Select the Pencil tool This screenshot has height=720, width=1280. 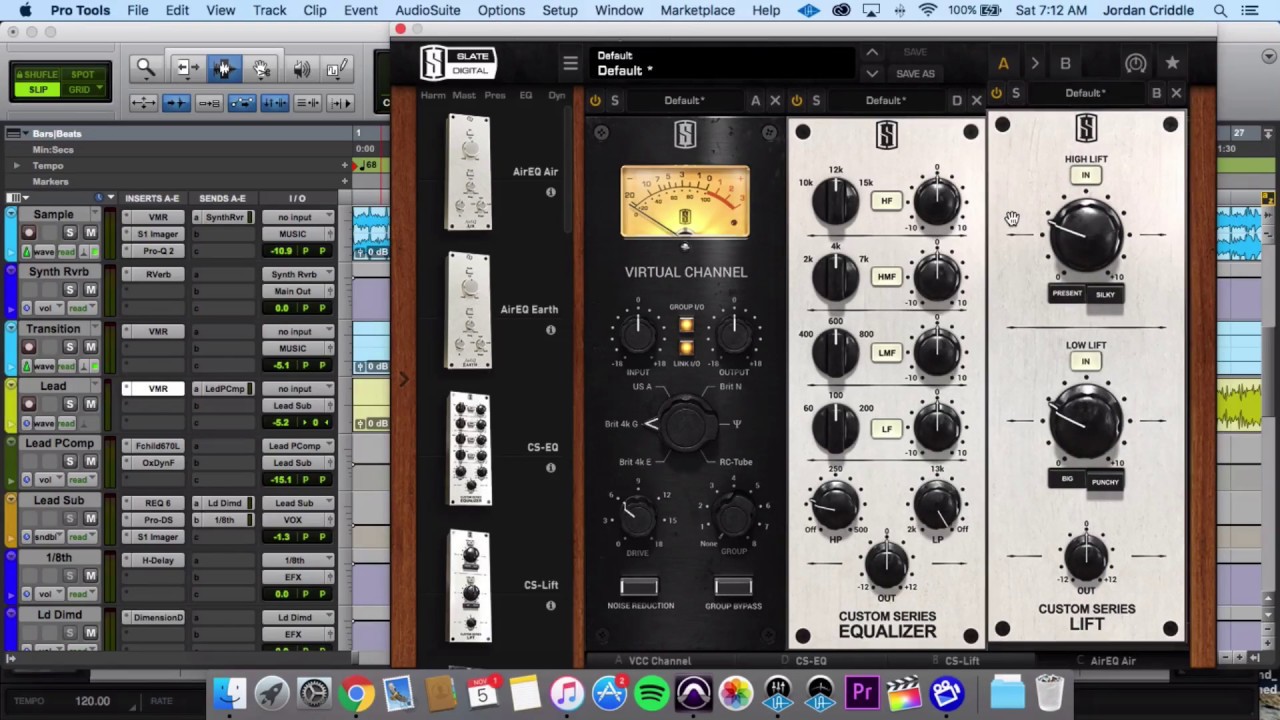337,68
